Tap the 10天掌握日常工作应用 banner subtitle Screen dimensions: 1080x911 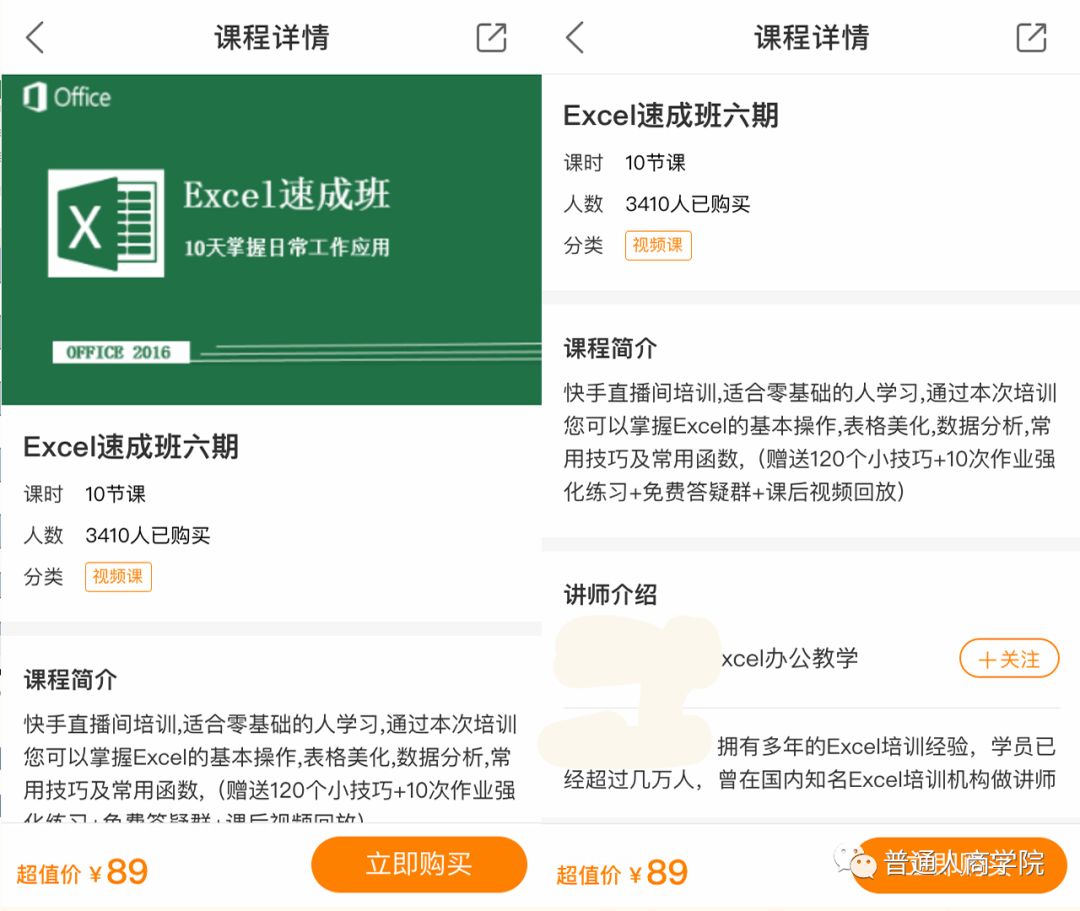pos(287,247)
